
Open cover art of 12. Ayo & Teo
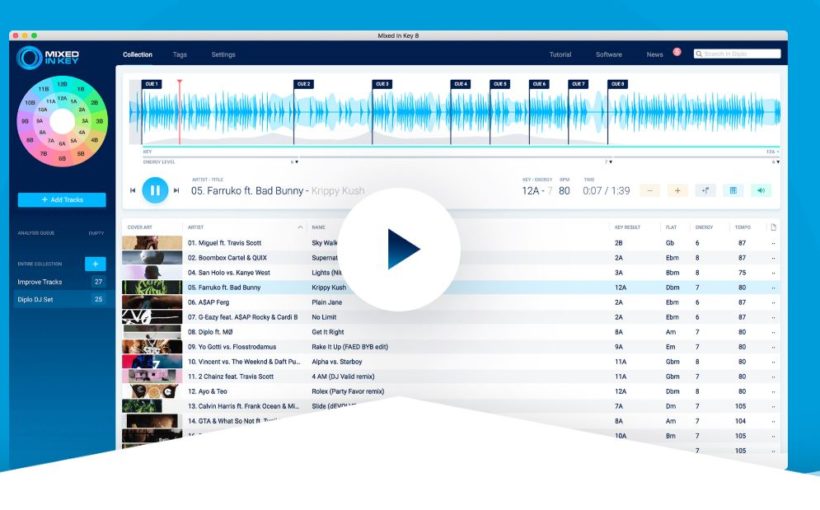point(152,391)
